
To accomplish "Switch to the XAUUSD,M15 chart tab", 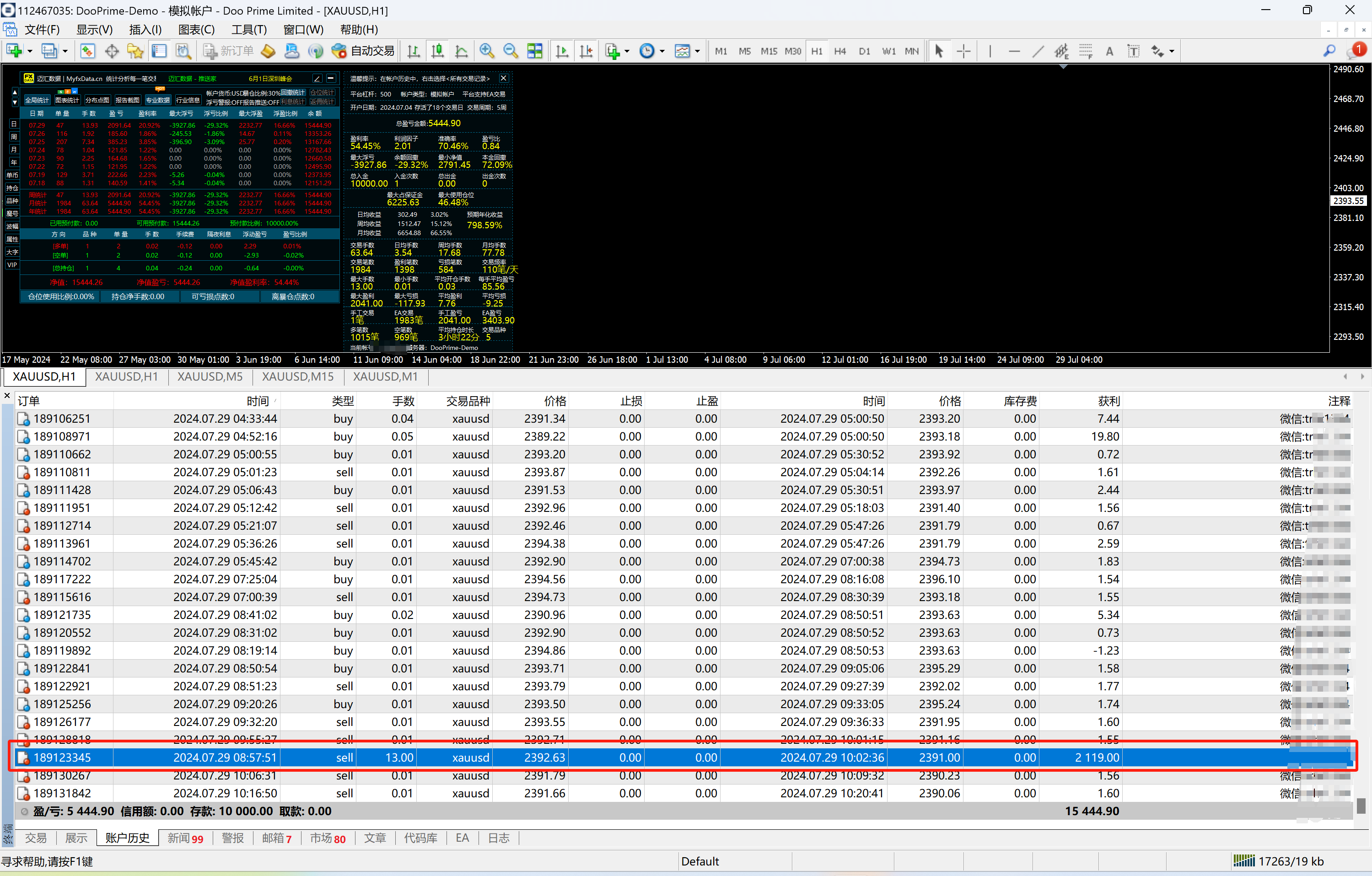I will (297, 376).
